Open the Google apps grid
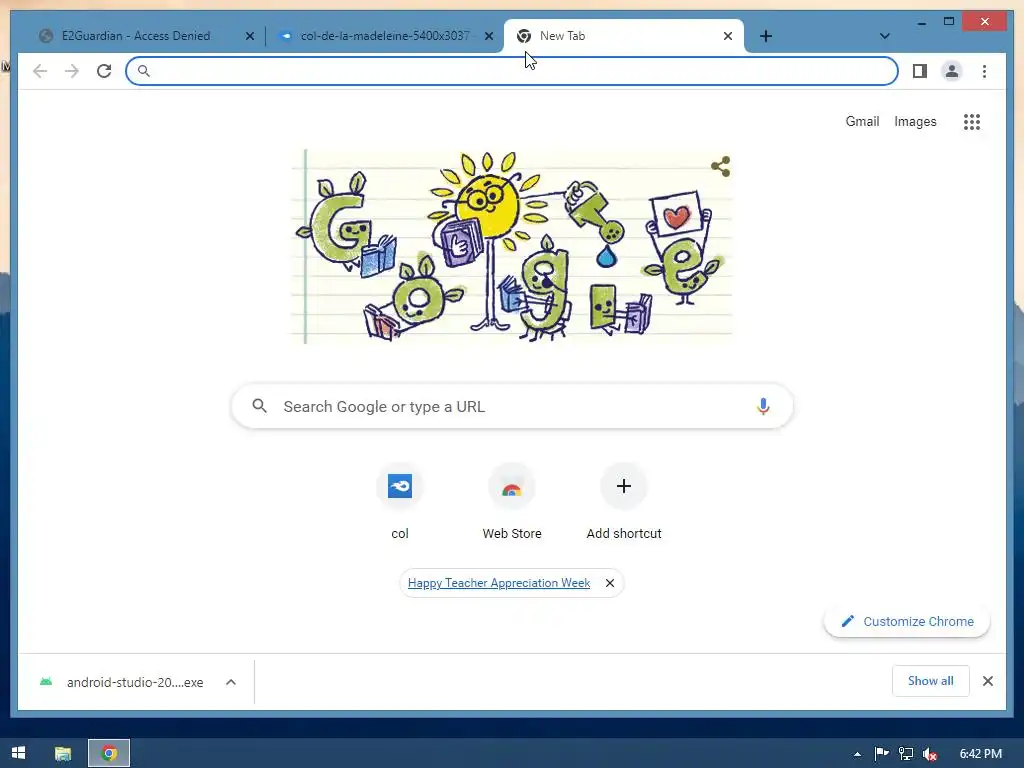1024x768 pixels. pyautogui.click(x=972, y=121)
